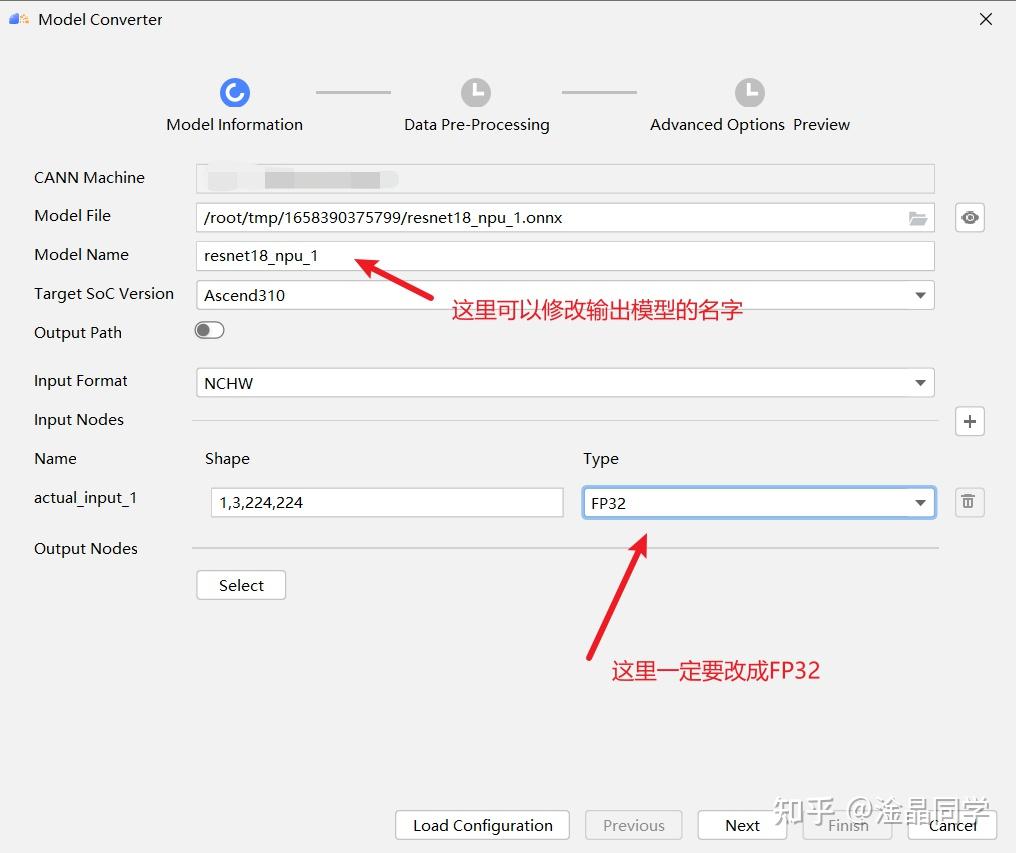Viewport: 1016px width, 853px height.
Task: Click the Select button under Output Nodes
Action: [241, 585]
